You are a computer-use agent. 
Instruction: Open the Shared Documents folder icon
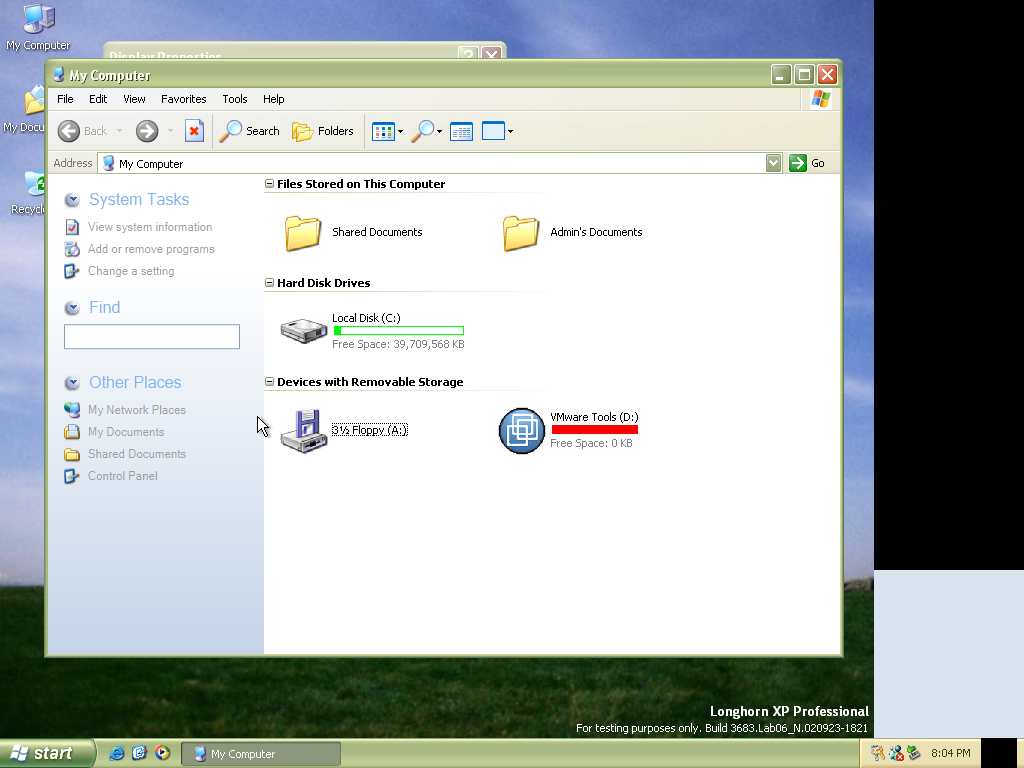coord(303,232)
